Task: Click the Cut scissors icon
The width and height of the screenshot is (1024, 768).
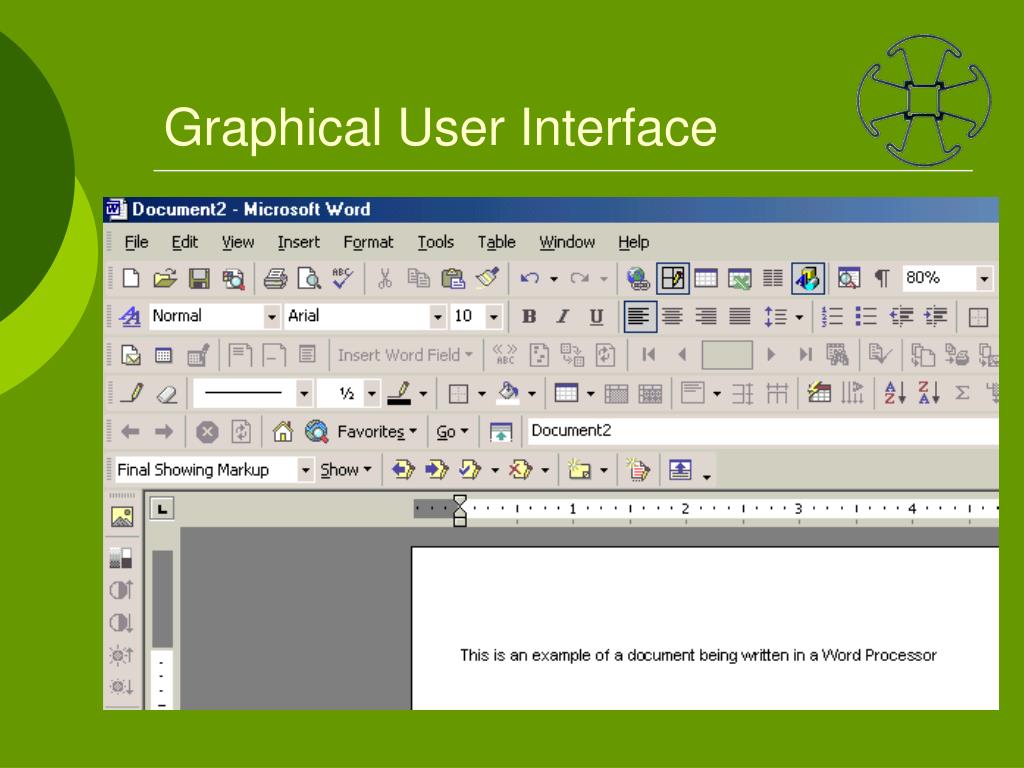Action: [x=385, y=279]
